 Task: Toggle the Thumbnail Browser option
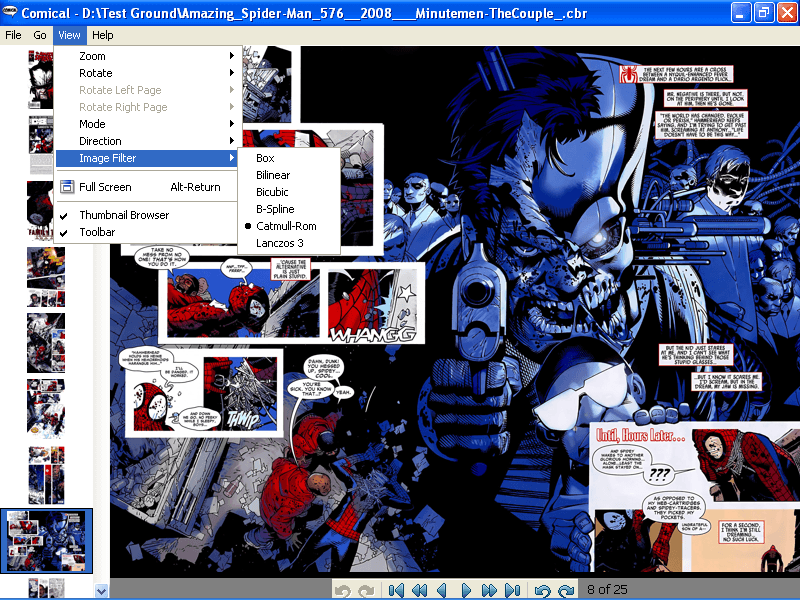124,215
